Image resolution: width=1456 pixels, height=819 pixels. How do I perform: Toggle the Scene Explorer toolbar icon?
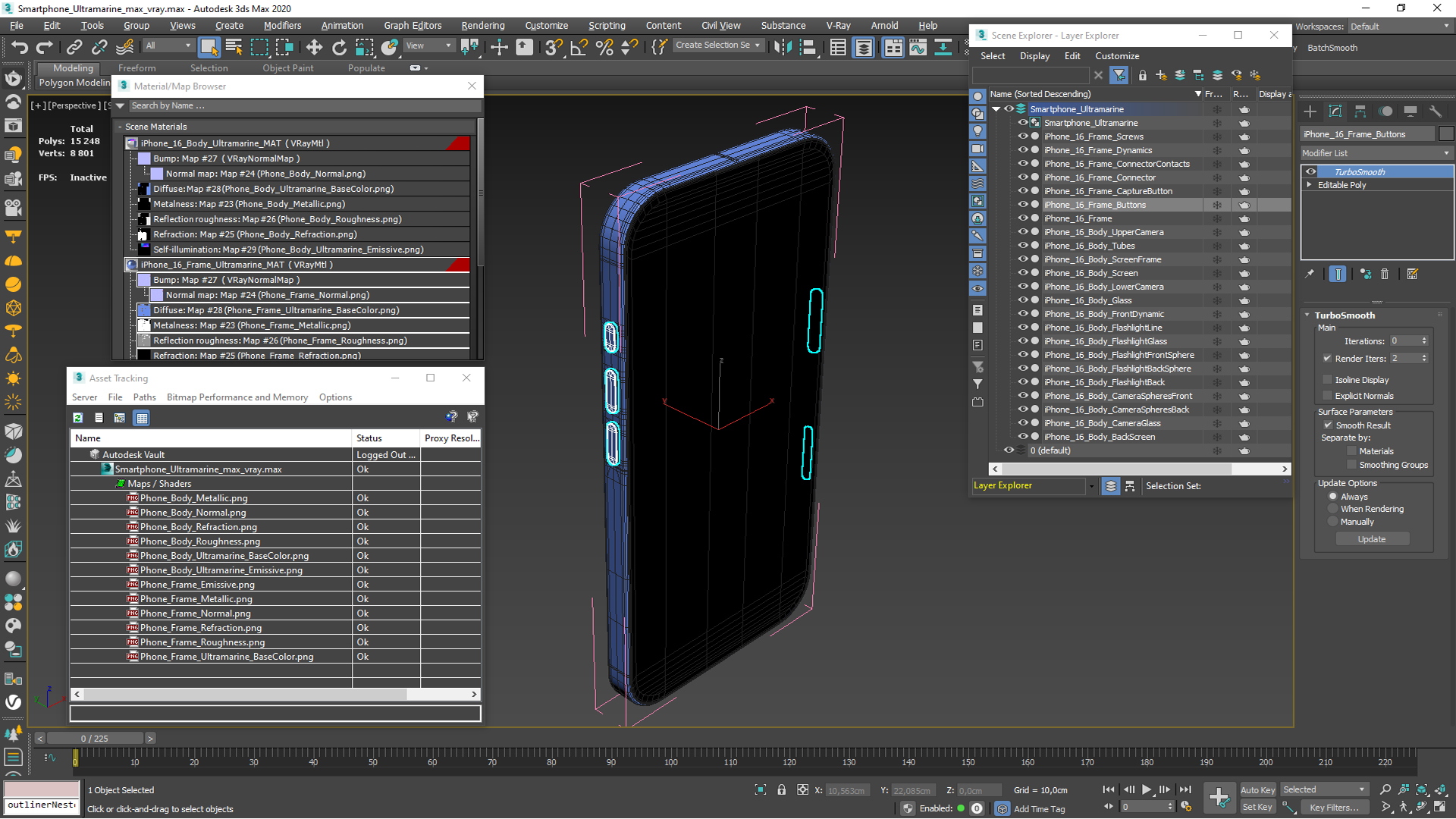(x=838, y=47)
